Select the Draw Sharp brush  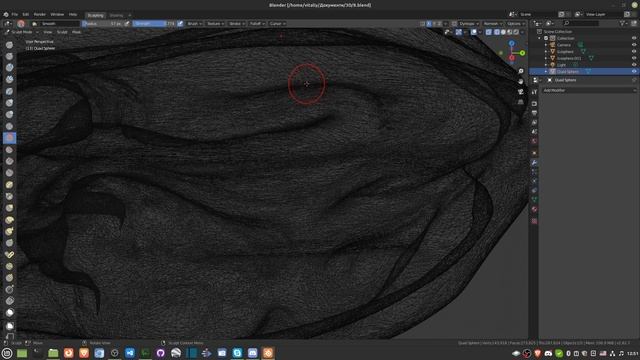[9, 56]
